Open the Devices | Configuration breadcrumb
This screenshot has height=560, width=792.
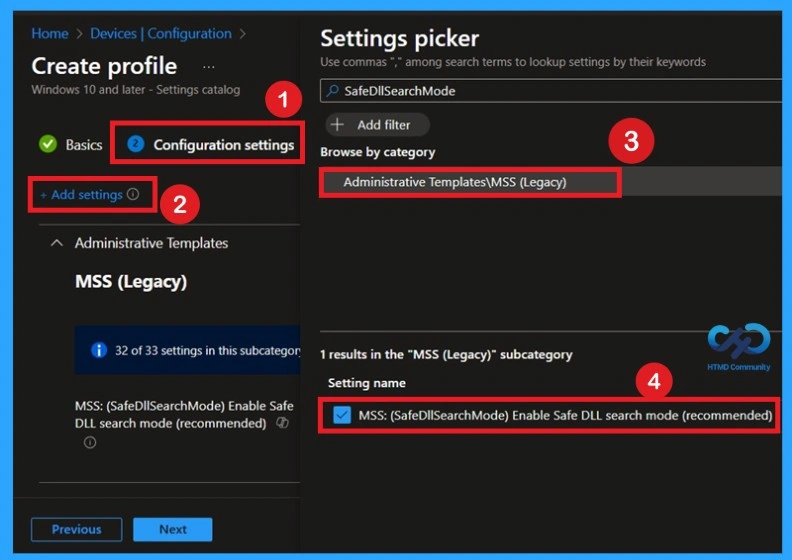coord(161,33)
